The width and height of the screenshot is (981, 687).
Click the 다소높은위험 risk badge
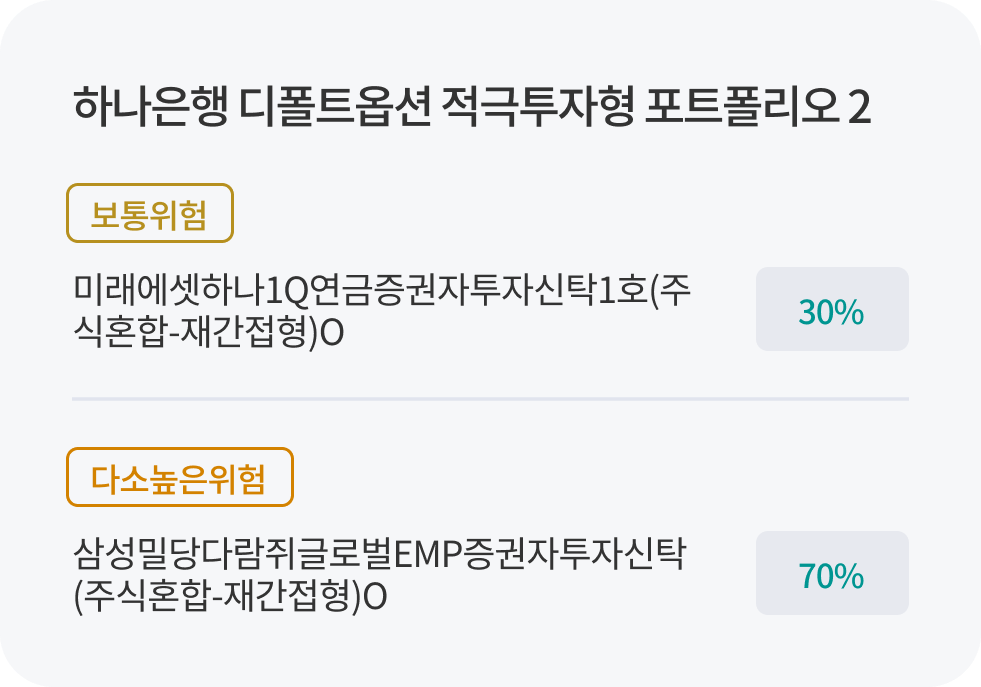pyautogui.click(x=179, y=478)
